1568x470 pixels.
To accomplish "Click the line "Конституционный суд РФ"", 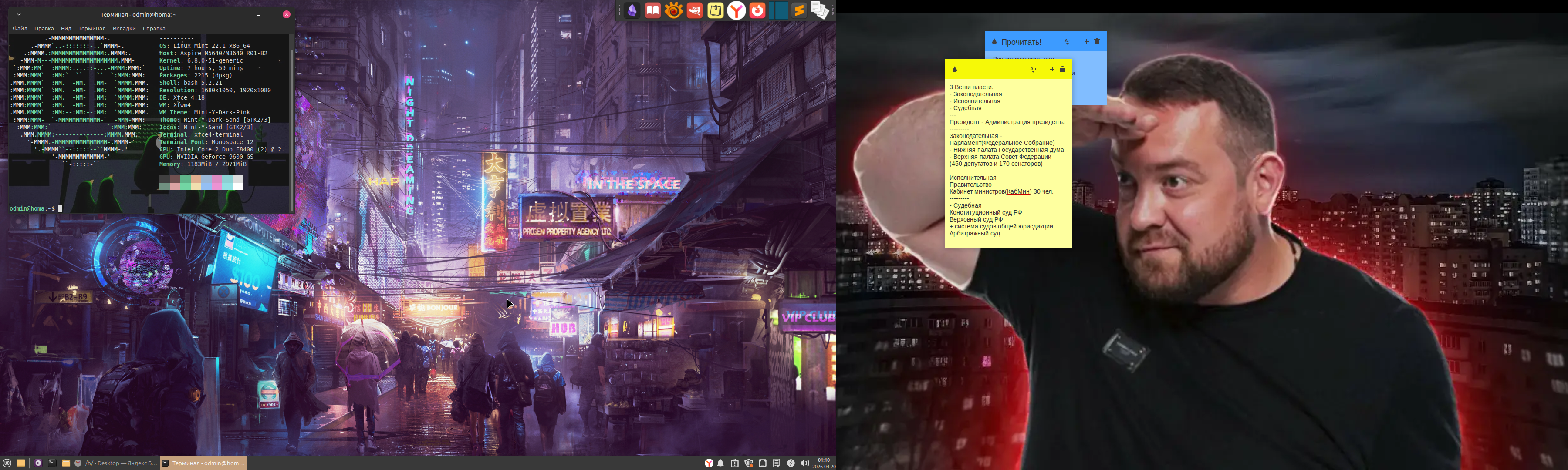I will tap(986, 213).
